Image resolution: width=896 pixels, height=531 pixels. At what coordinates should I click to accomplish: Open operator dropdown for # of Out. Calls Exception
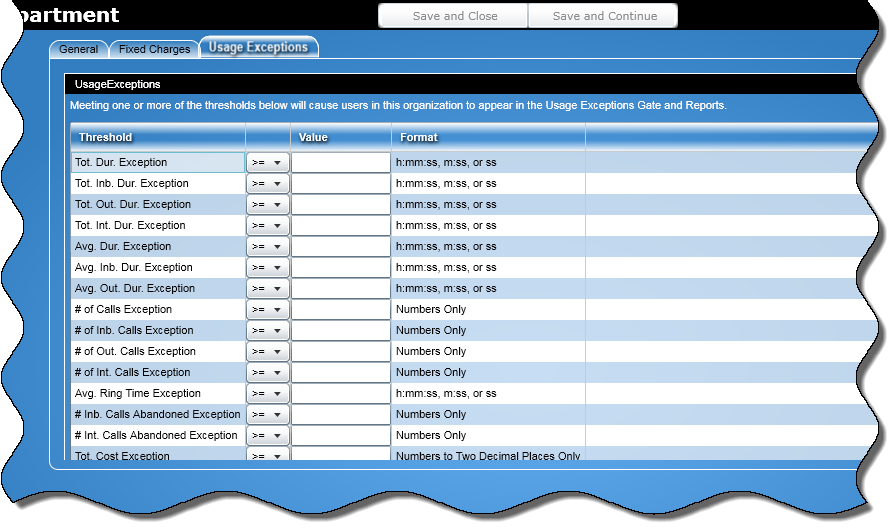coord(267,352)
